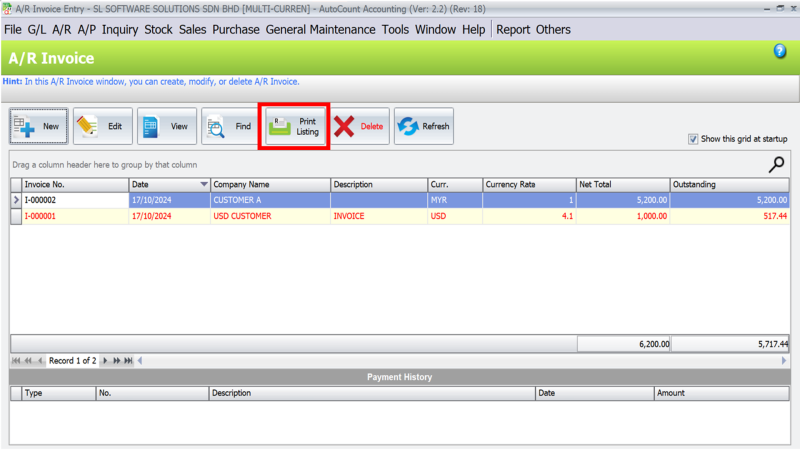The image size is (800, 450).
Task: Select invoice cell I-000001
Action: pyautogui.click(x=75, y=216)
